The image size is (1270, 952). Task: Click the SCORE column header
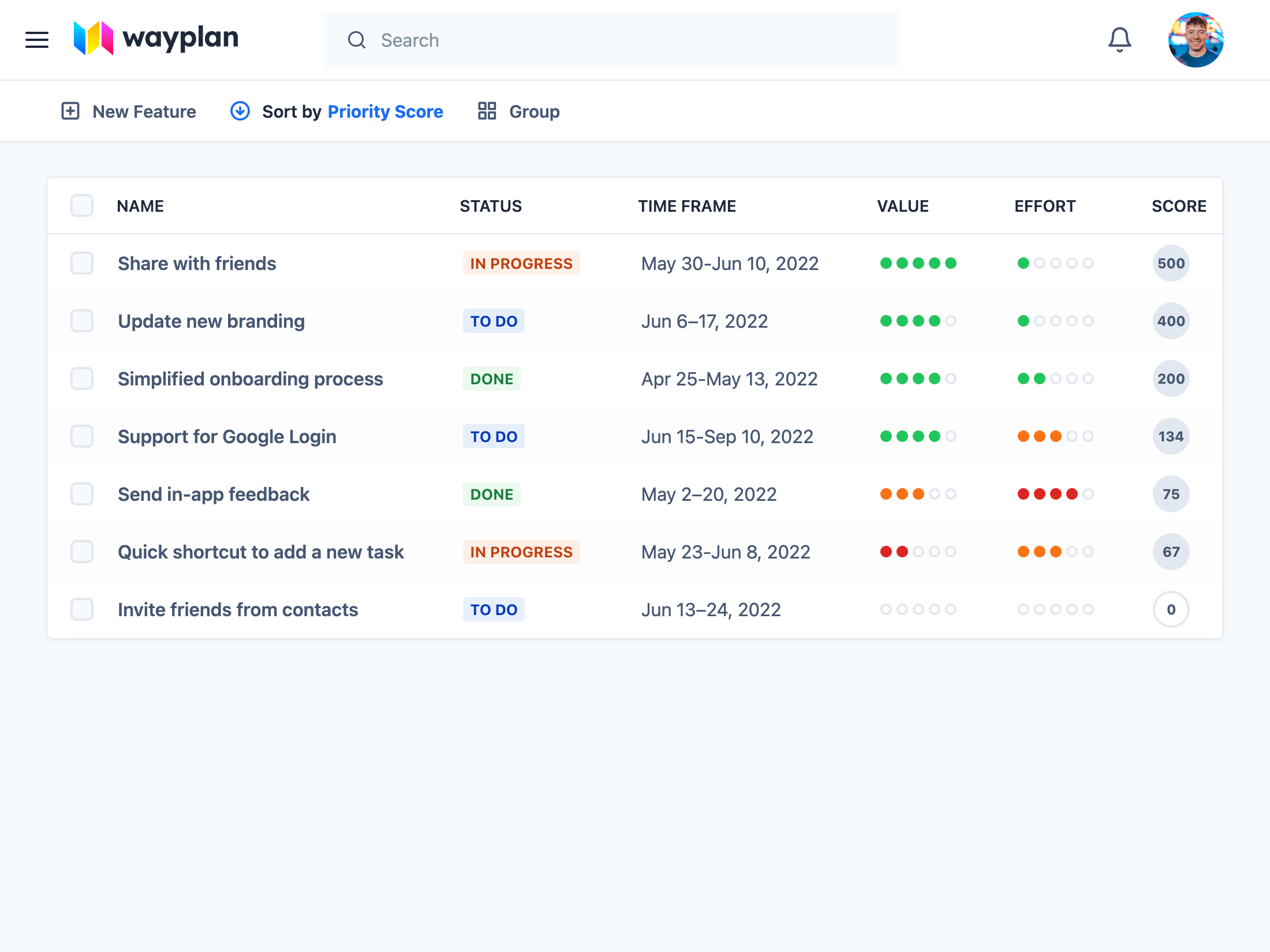(1179, 205)
